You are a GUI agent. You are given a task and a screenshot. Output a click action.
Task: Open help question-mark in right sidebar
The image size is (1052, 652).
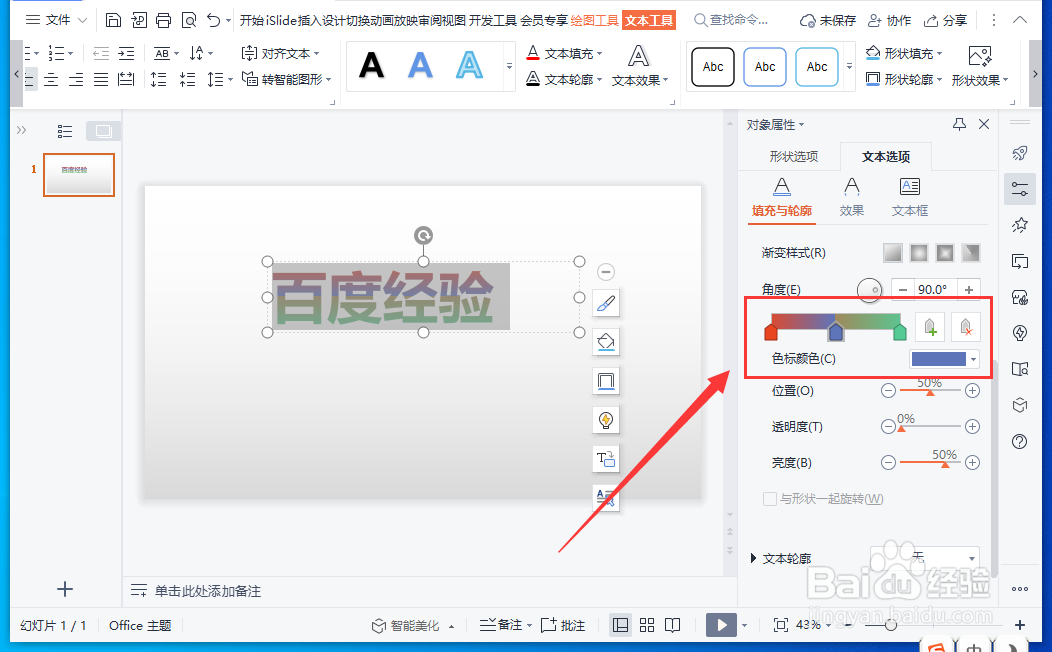(x=1020, y=441)
